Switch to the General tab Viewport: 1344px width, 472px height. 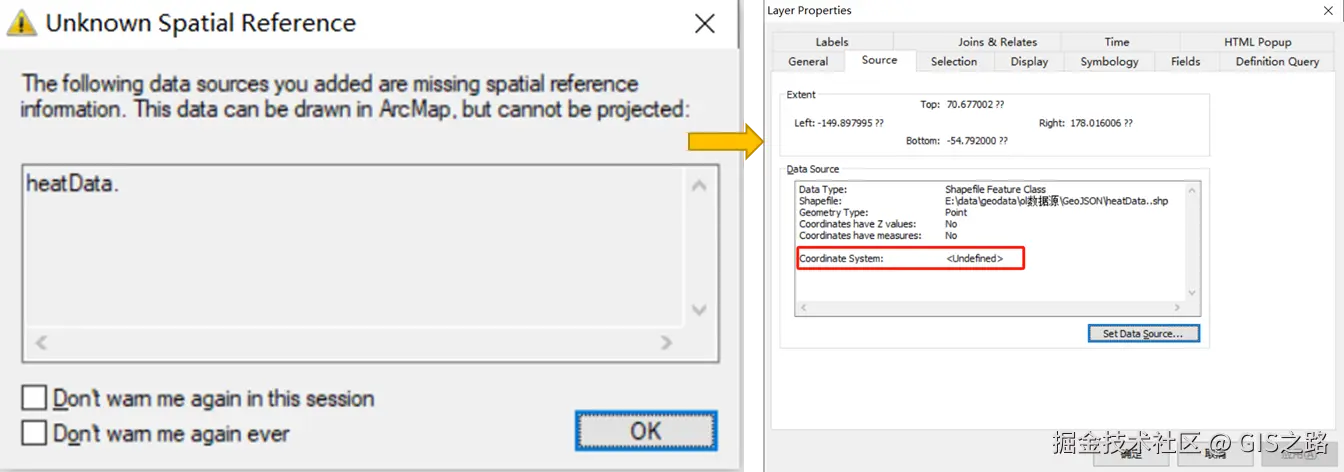(808, 61)
